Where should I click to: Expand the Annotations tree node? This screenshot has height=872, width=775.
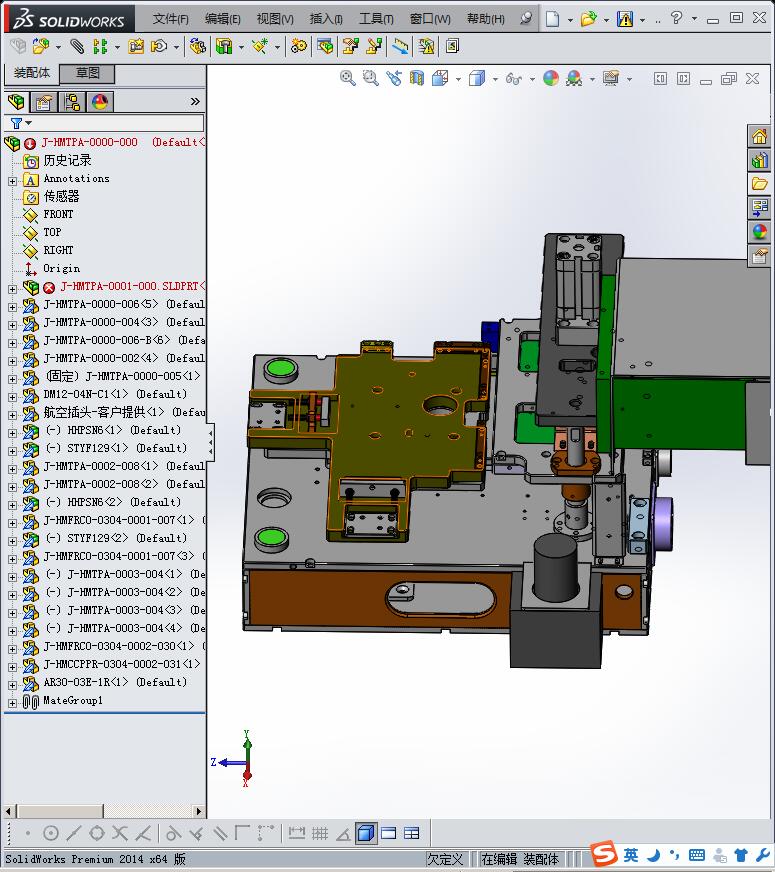(12, 181)
